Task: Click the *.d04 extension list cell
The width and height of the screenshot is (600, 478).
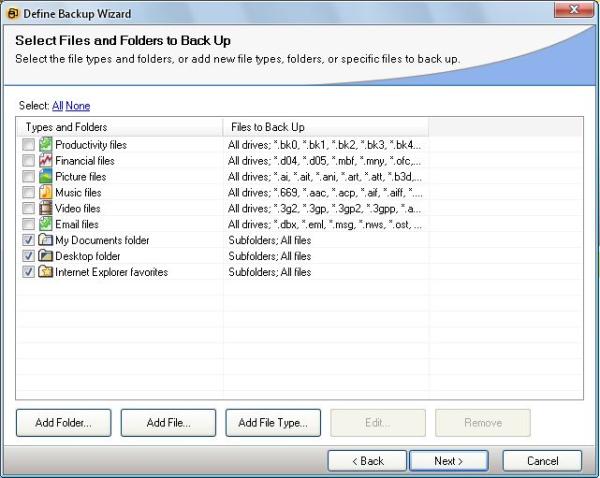Action: point(324,161)
